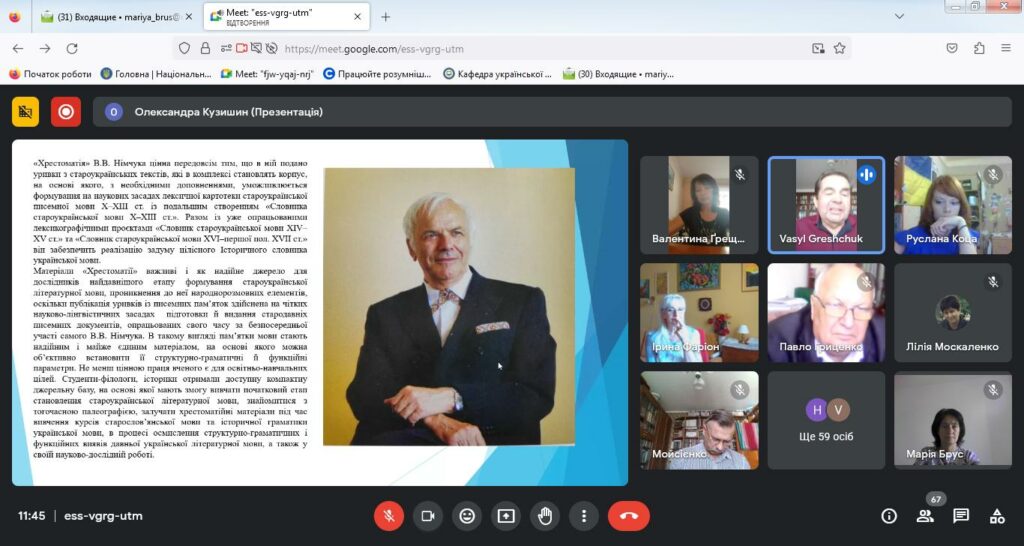This screenshot has width=1024, height=546.
Task: Open more options three-dot menu
Action: 584,516
